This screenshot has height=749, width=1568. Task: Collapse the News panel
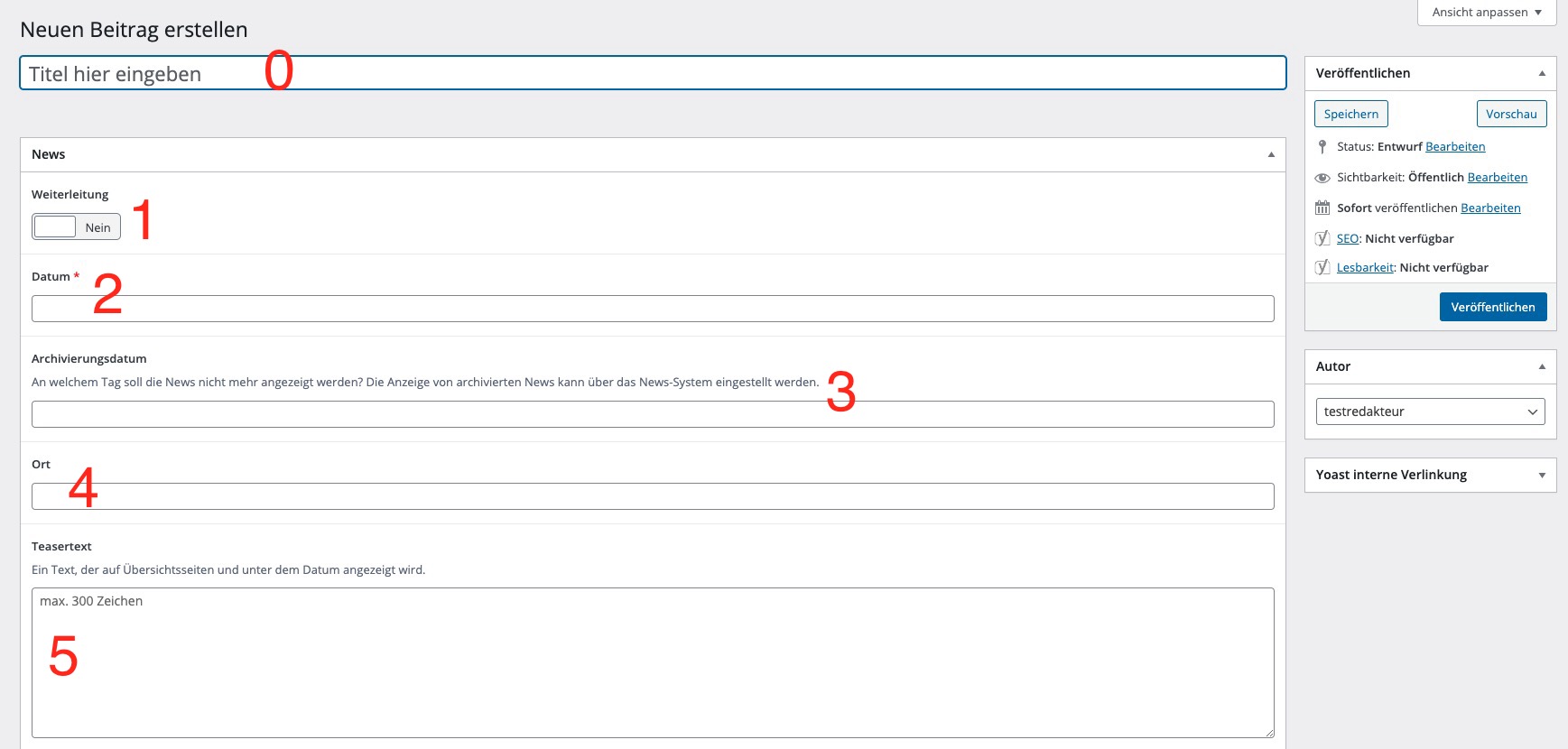pos(1271,154)
